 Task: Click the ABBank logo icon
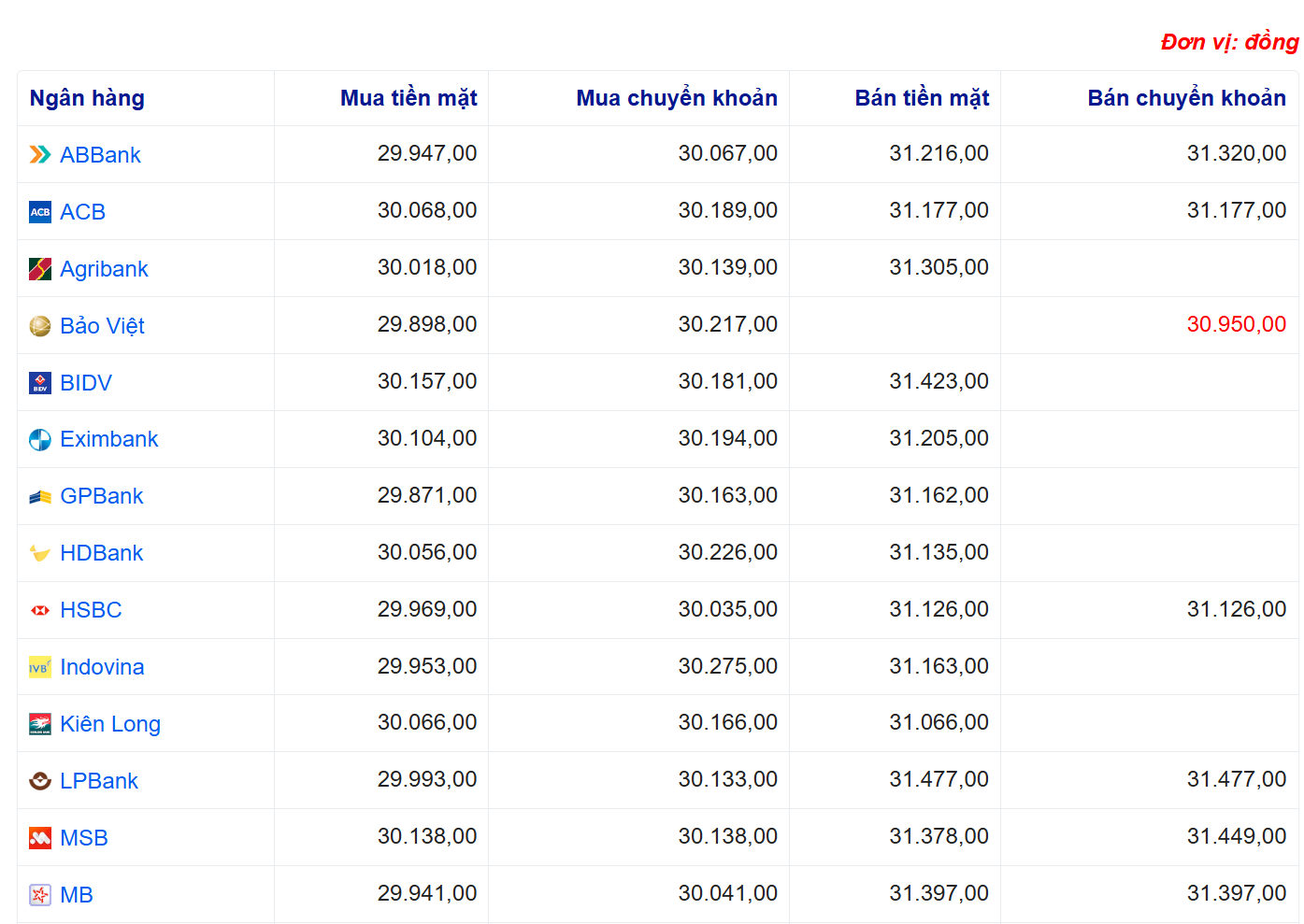[39, 155]
